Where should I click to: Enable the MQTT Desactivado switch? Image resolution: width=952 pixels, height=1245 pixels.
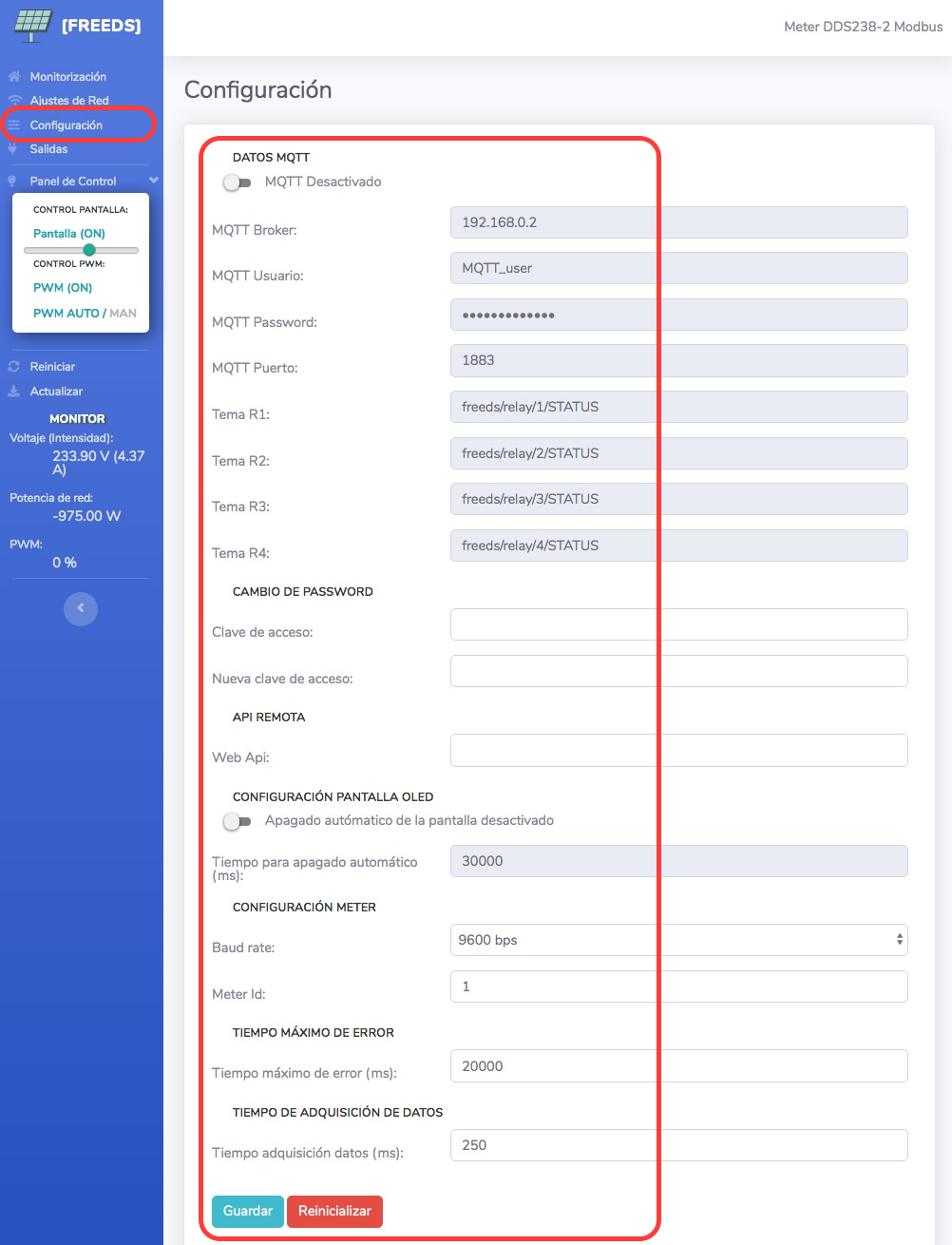[237, 182]
